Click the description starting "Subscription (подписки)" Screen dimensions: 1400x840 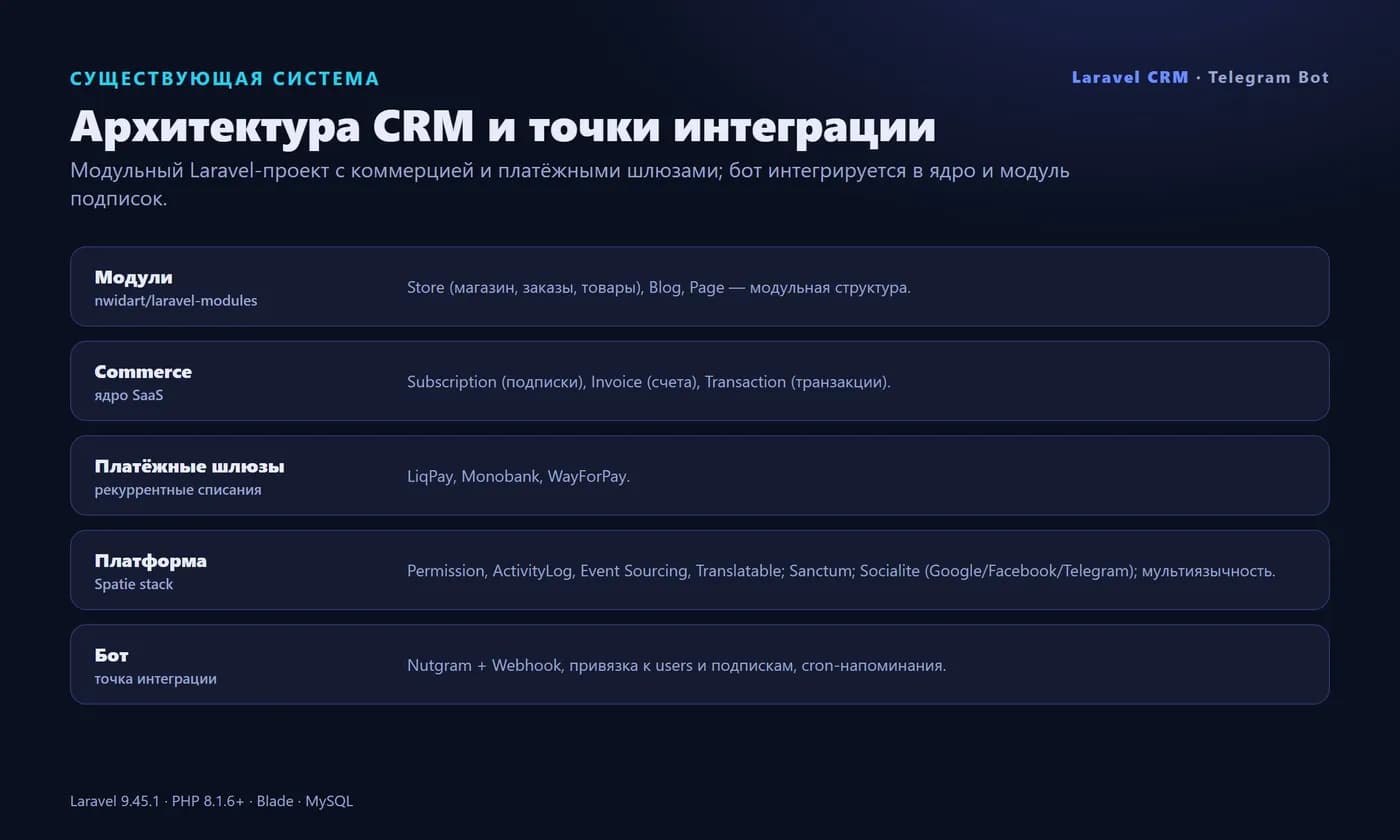[x=648, y=382]
